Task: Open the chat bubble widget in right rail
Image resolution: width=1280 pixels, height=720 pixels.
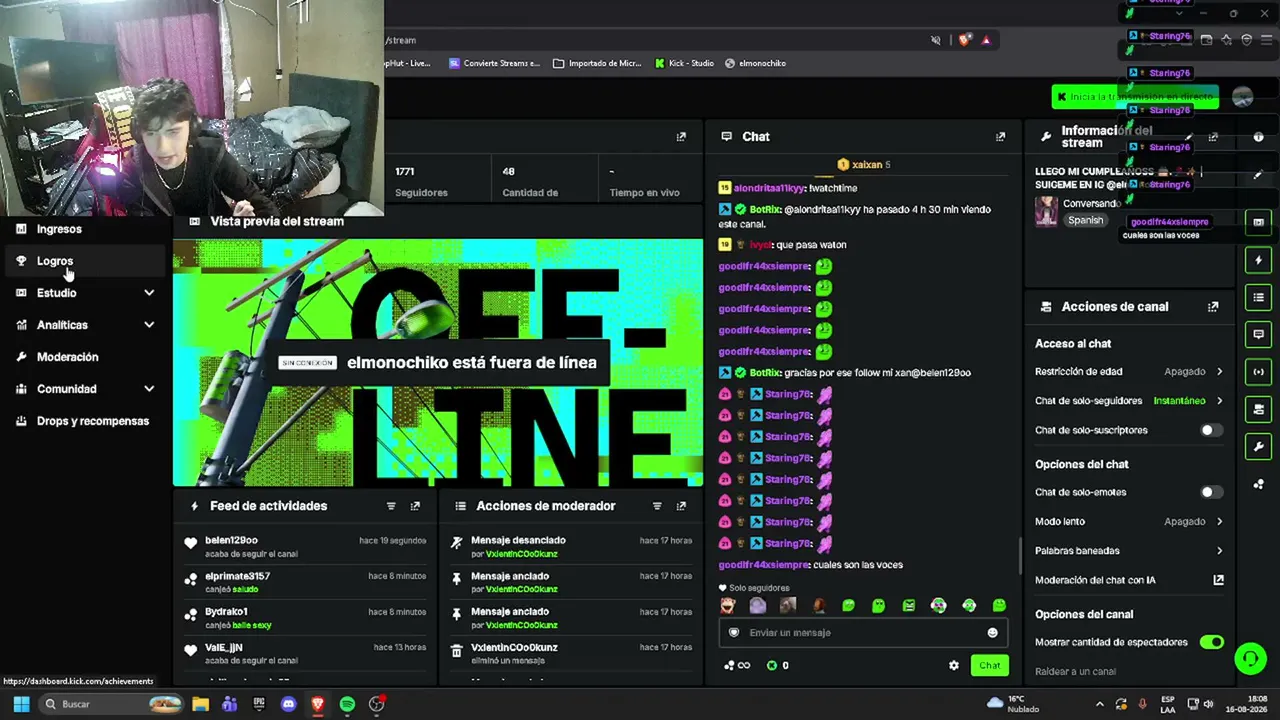Action: (1258, 334)
